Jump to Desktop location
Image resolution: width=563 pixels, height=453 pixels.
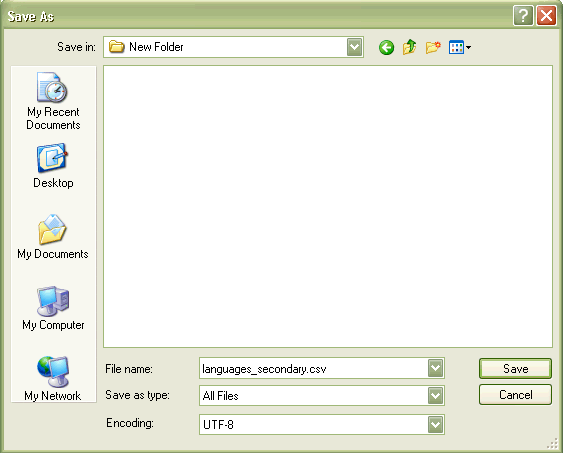53,166
